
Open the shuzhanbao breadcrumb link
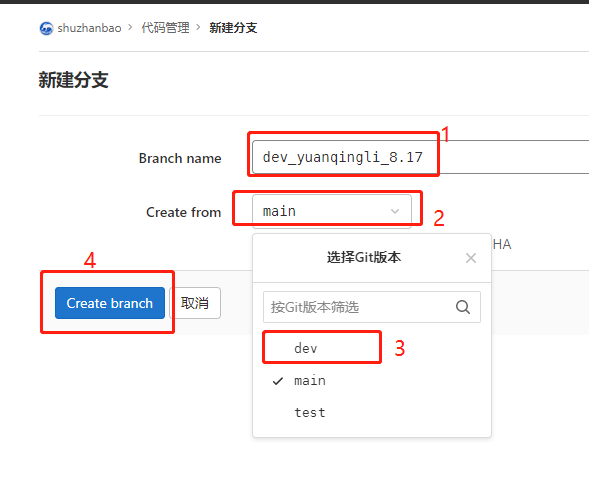[89, 28]
